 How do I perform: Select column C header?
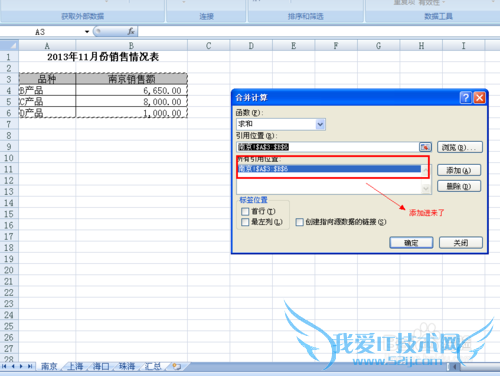208,45
